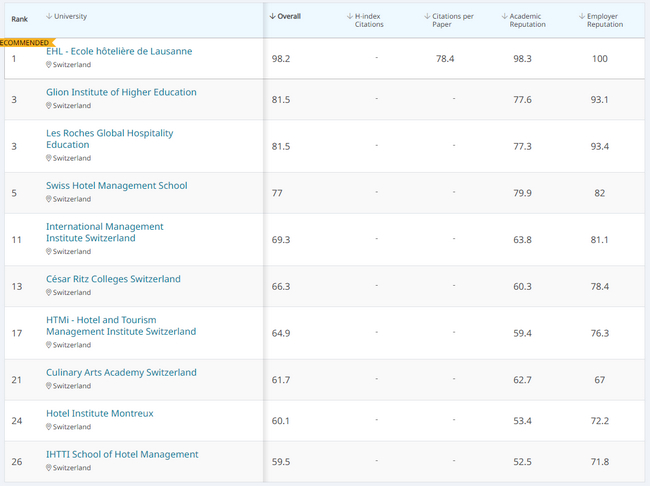
Task: Select Citations per Paper value 78.4
Action: 445,59
